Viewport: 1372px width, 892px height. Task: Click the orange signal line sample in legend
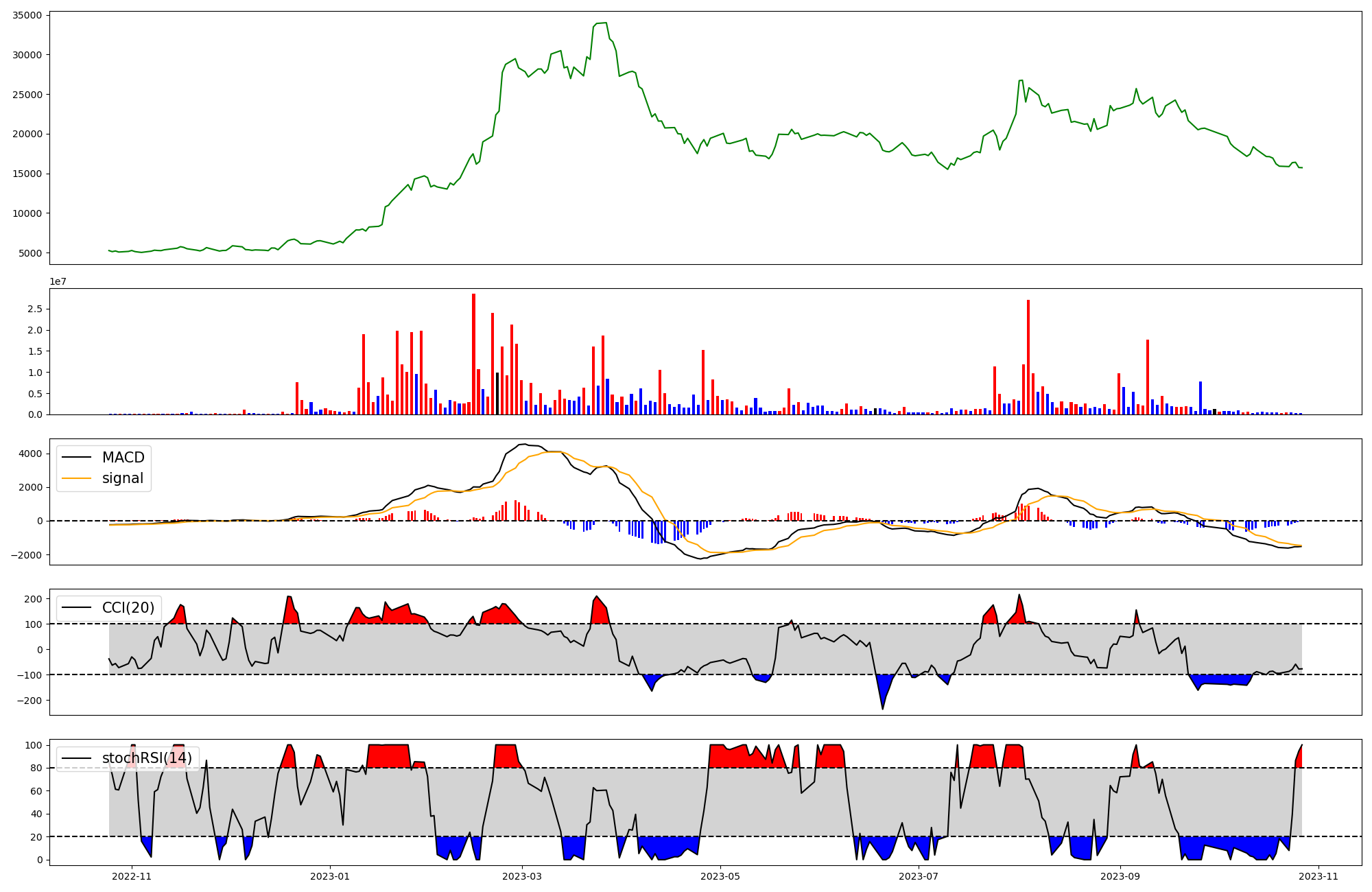coord(76,478)
